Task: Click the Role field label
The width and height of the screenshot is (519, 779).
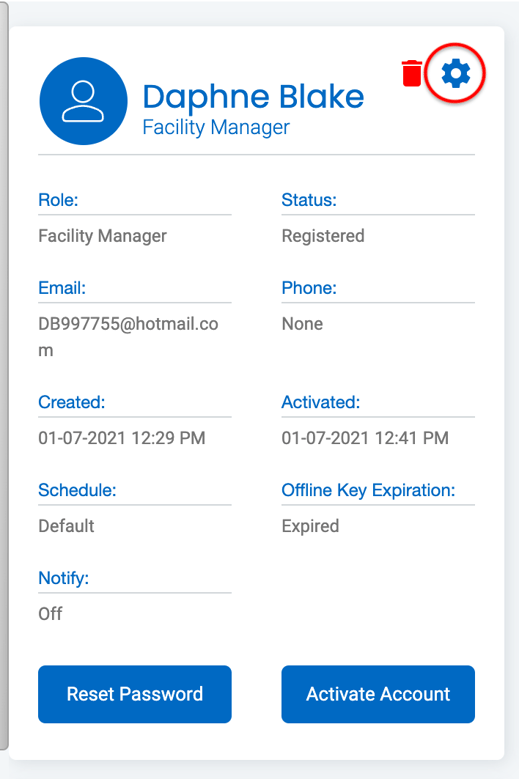Action: [58, 200]
